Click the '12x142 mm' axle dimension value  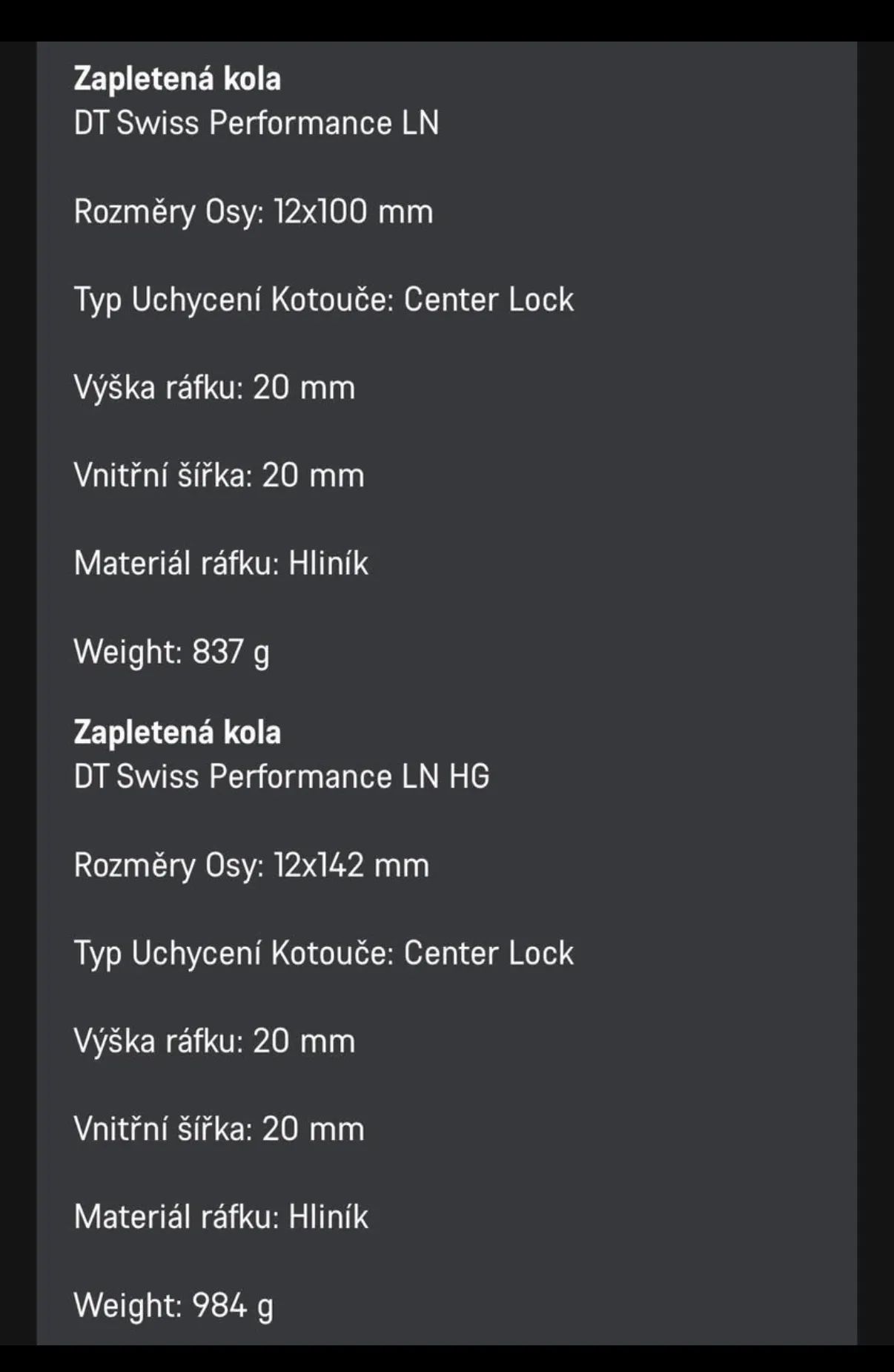(x=351, y=865)
